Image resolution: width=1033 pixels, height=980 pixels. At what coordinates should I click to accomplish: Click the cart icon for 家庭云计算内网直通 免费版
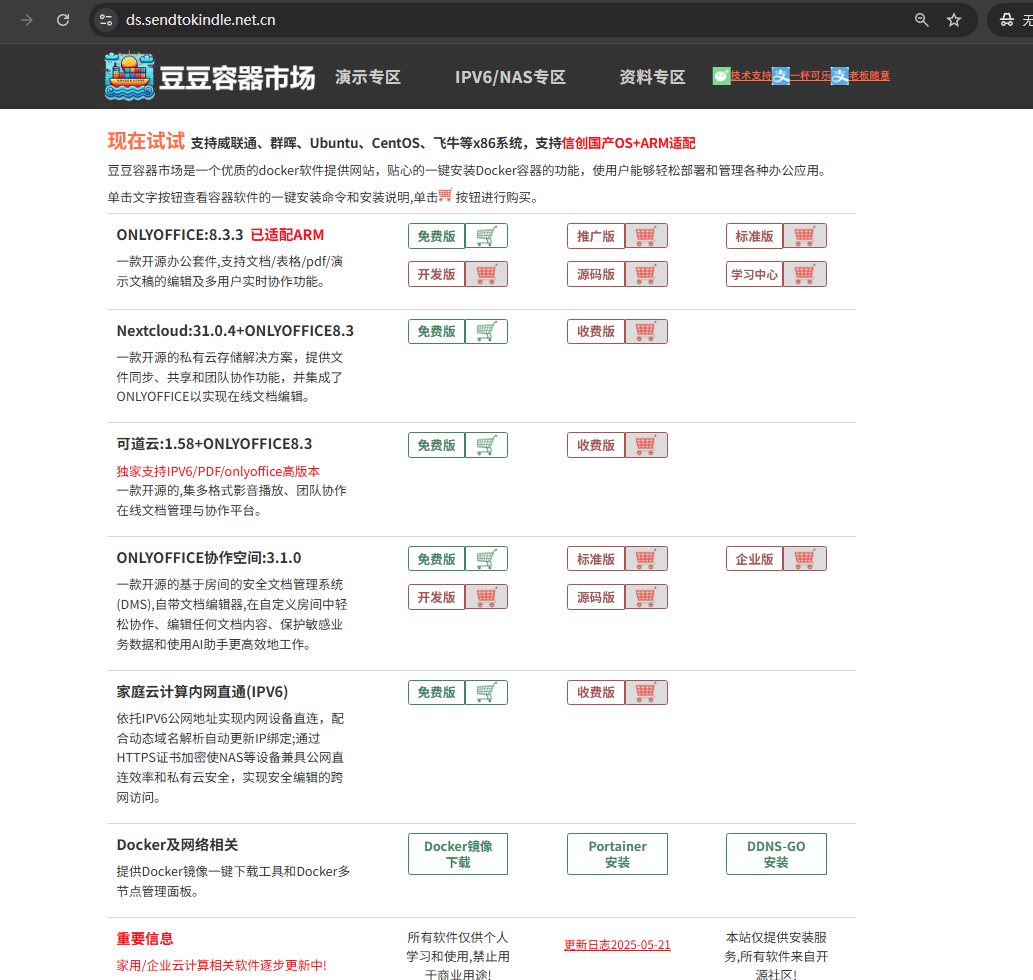pyautogui.click(x=486, y=692)
